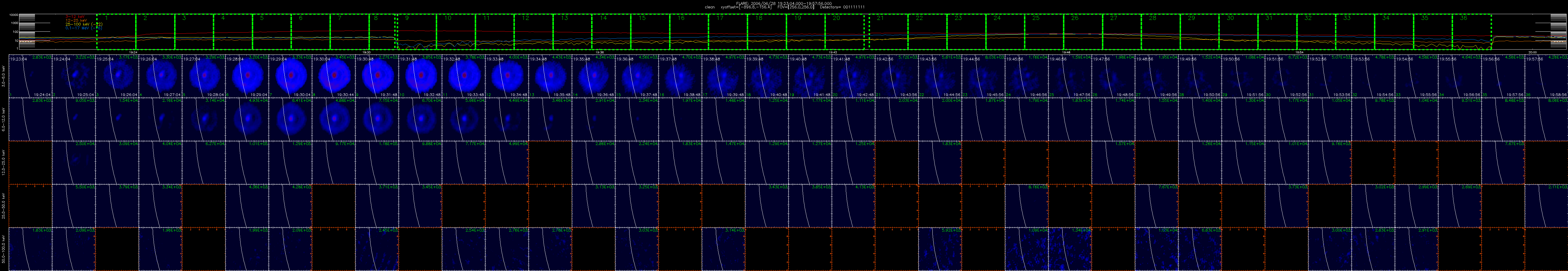This screenshot has height=271, width=1568.
Task: Select time interval box 1 on light curve
Action: (x=116, y=32)
